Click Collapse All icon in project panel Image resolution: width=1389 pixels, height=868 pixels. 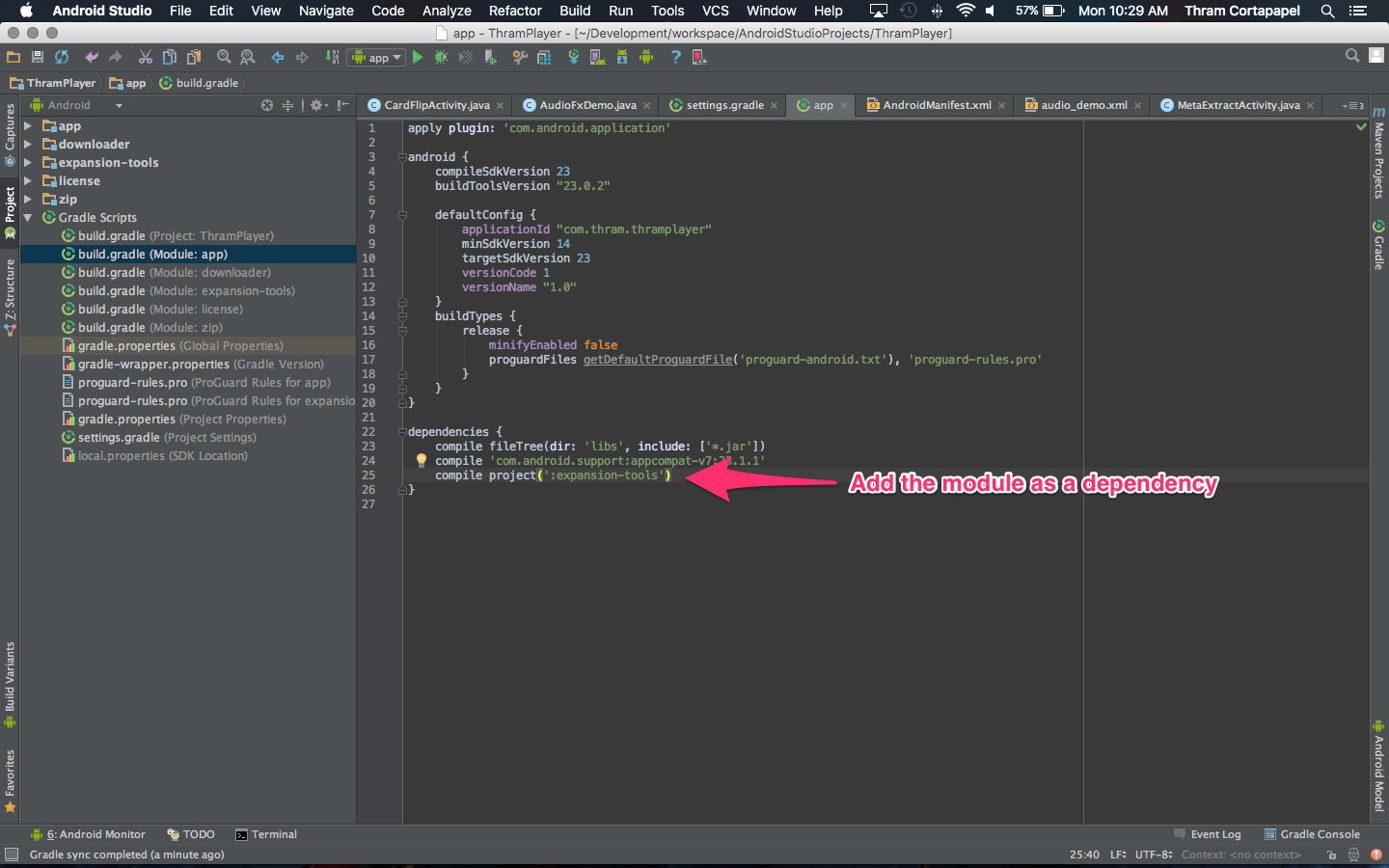pos(287,105)
